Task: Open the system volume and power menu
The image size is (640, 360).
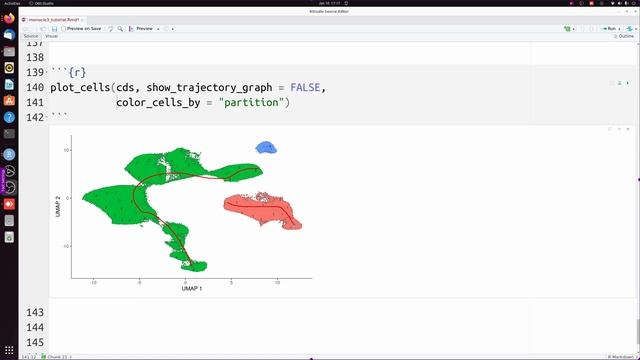Action: click(x=624, y=3)
